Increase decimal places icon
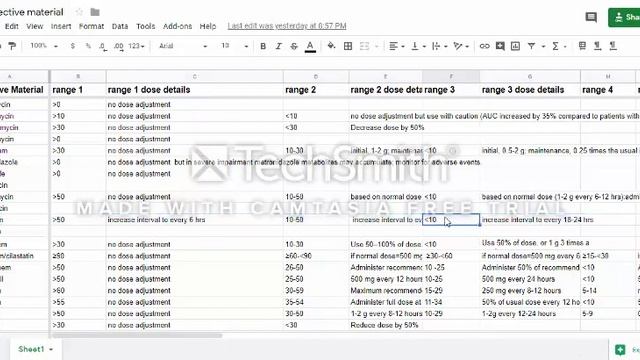 [118, 47]
